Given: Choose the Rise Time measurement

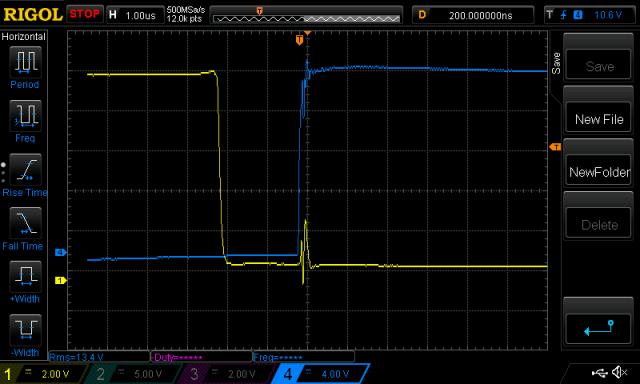Looking at the screenshot, I should (25, 169).
